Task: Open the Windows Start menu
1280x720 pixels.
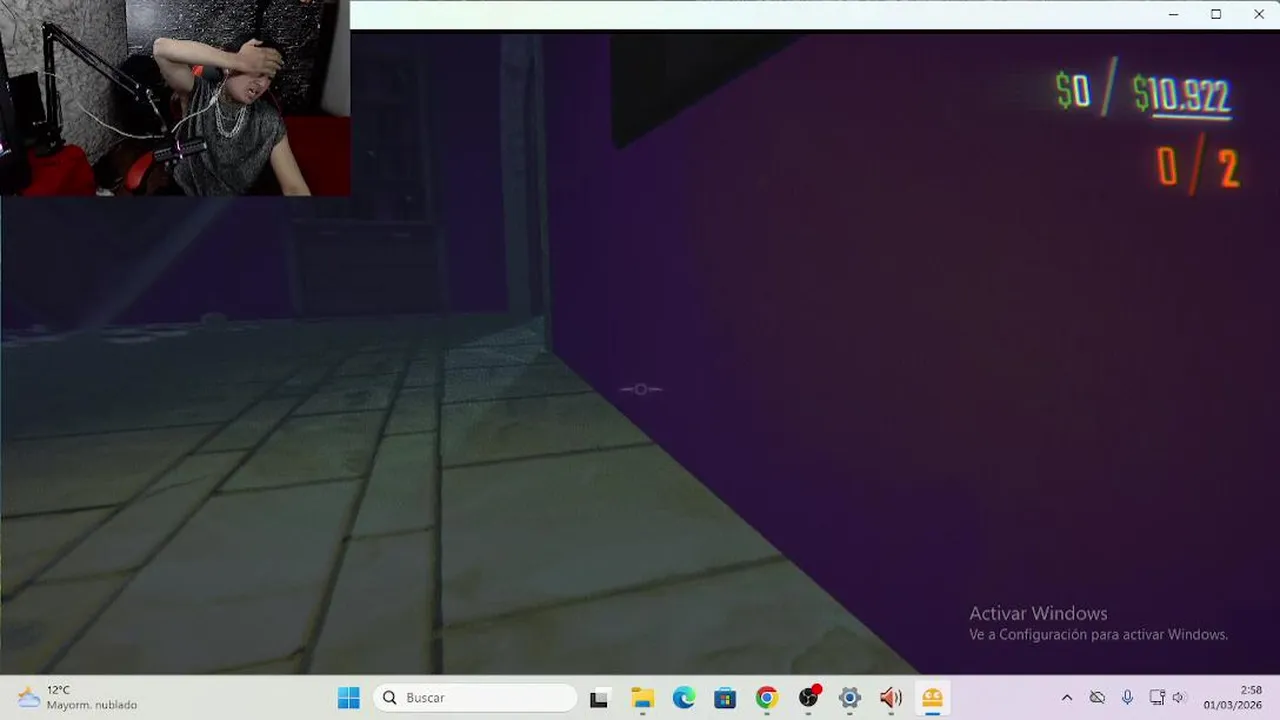Action: 348,698
